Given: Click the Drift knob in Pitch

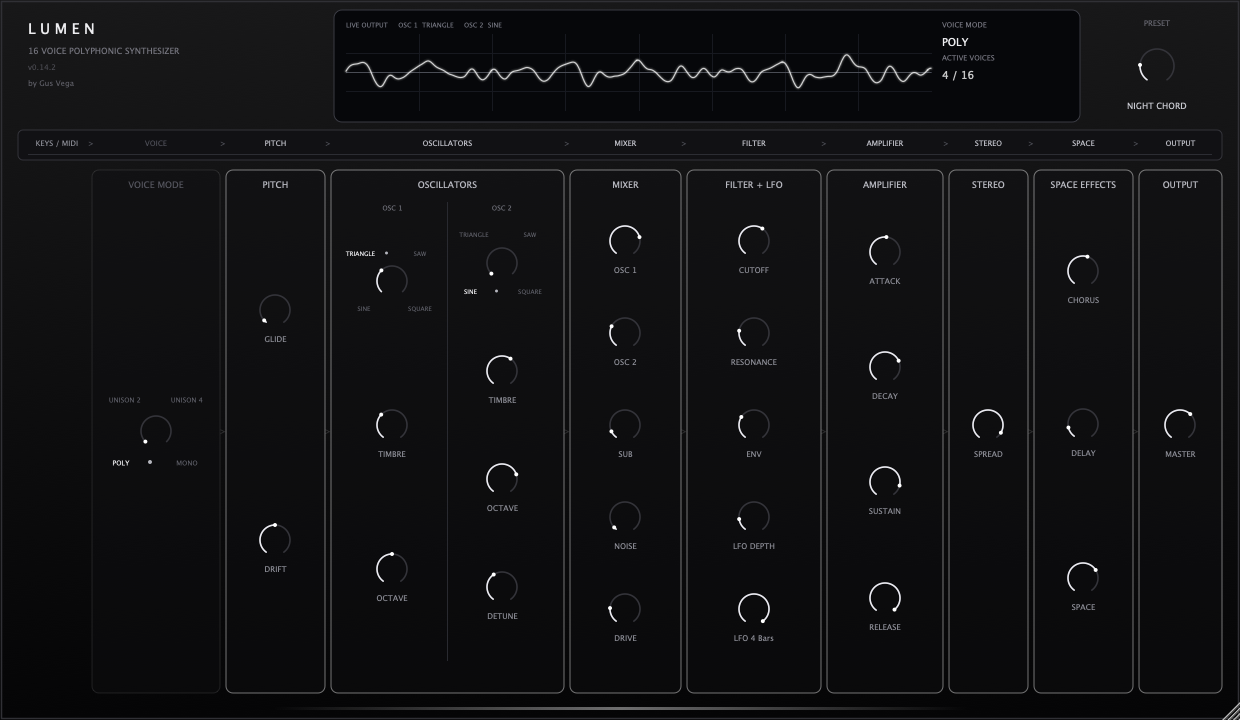Looking at the screenshot, I should click(x=275, y=540).
